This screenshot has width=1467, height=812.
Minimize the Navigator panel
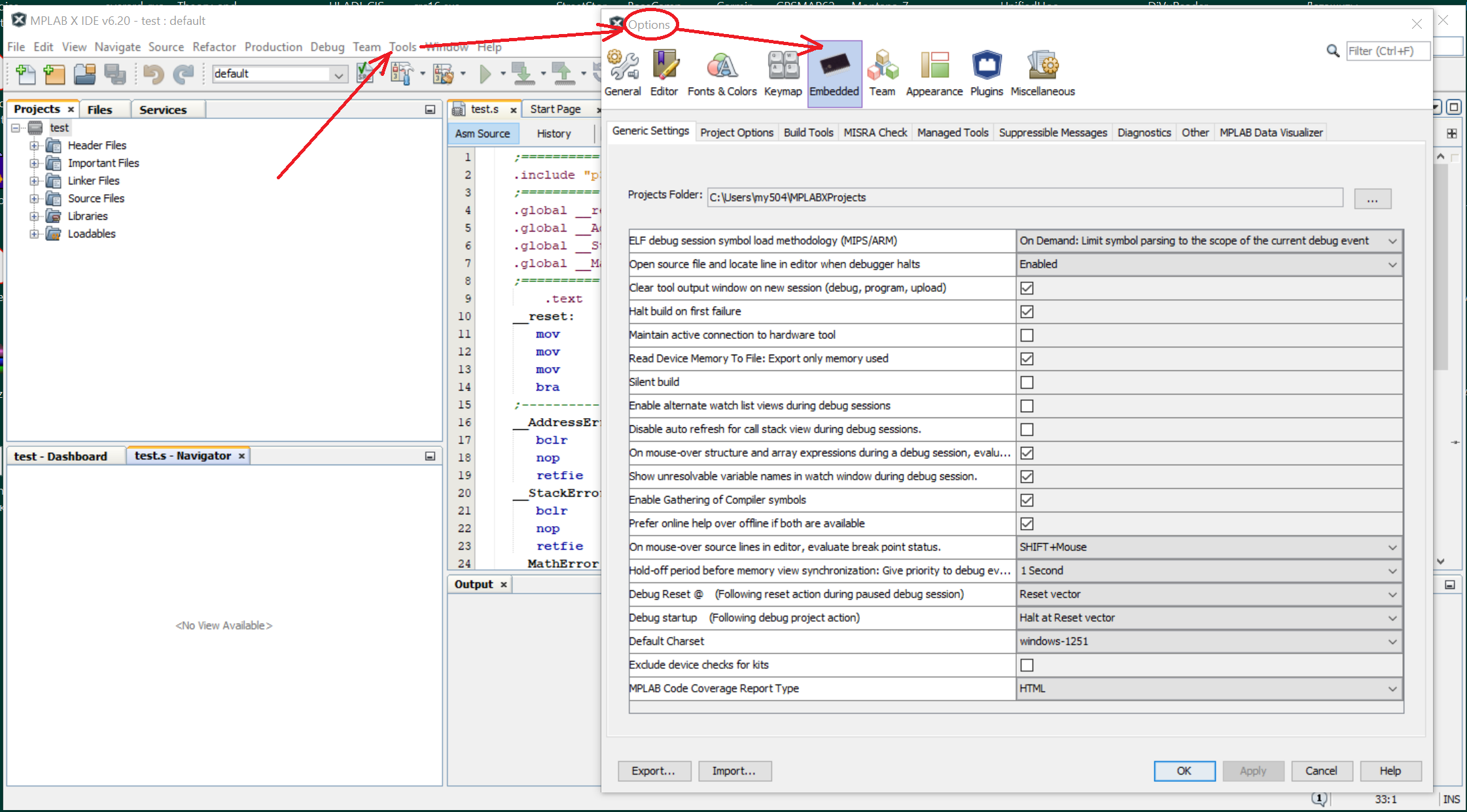(x=430, y=456)
